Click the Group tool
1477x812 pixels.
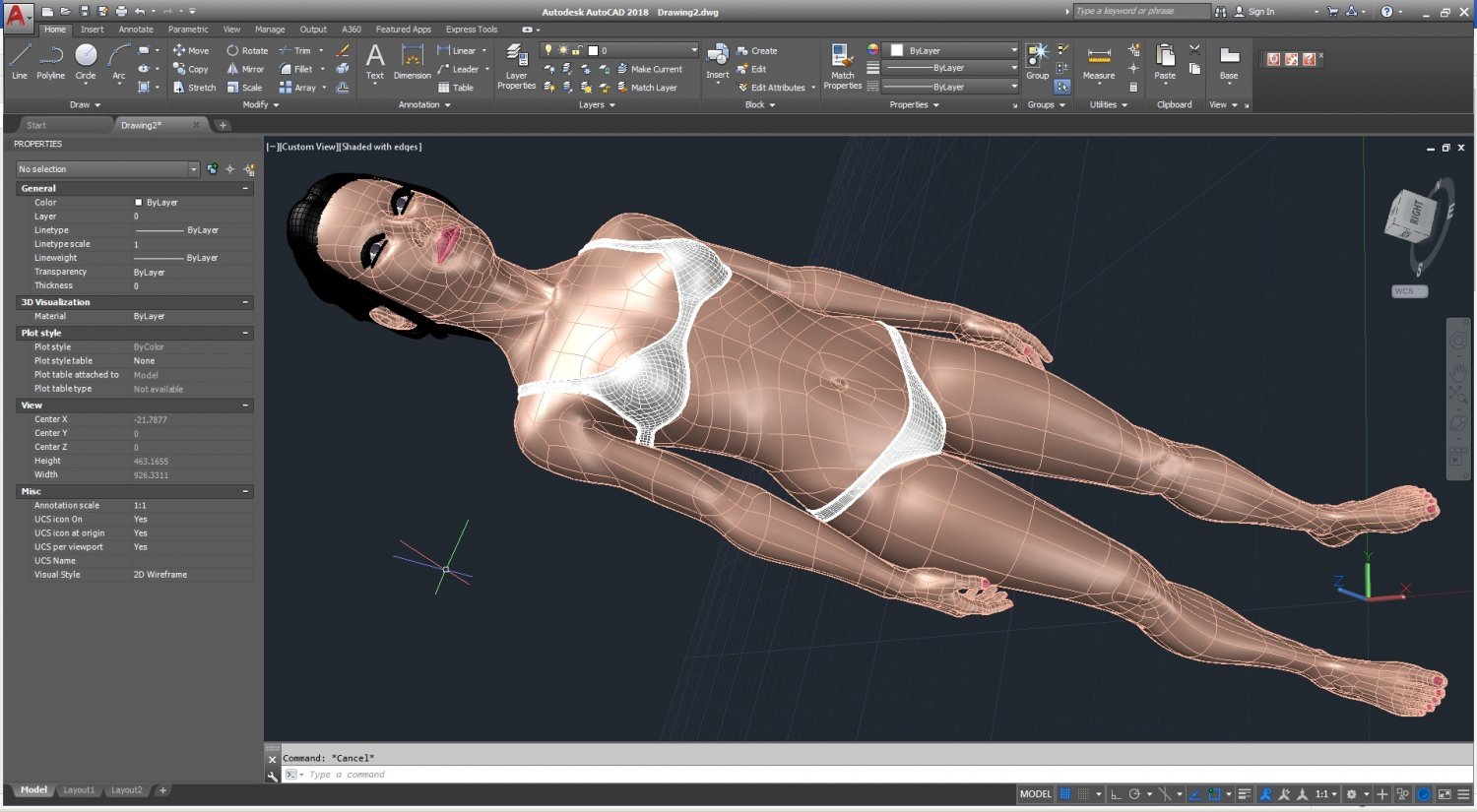(1037, 61)
